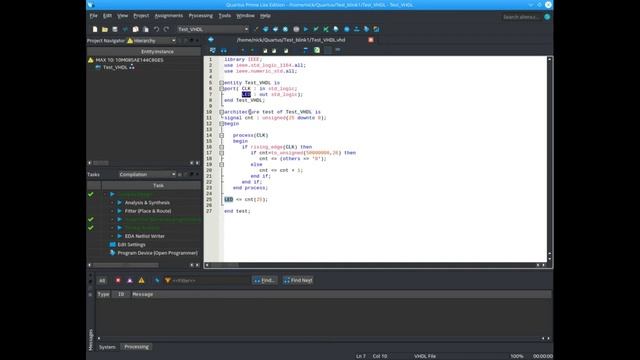Switch to the Processing messages tab
The image size is (640, 360).
point(136,347)
